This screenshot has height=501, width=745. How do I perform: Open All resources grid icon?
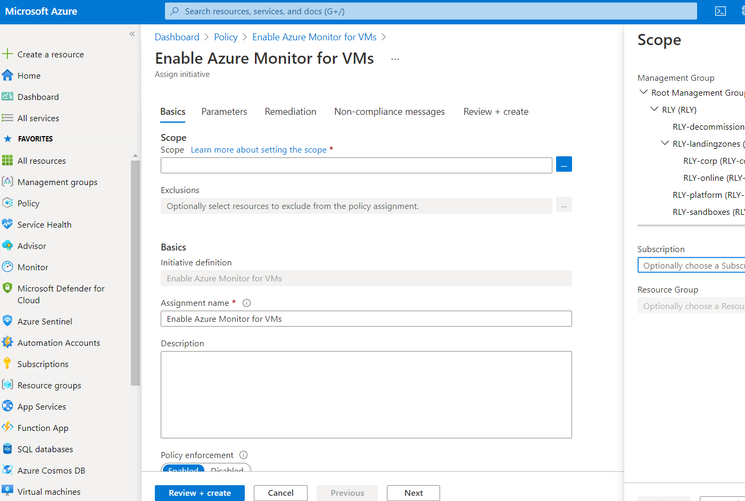pyautogui.click(x=7, y=160)
